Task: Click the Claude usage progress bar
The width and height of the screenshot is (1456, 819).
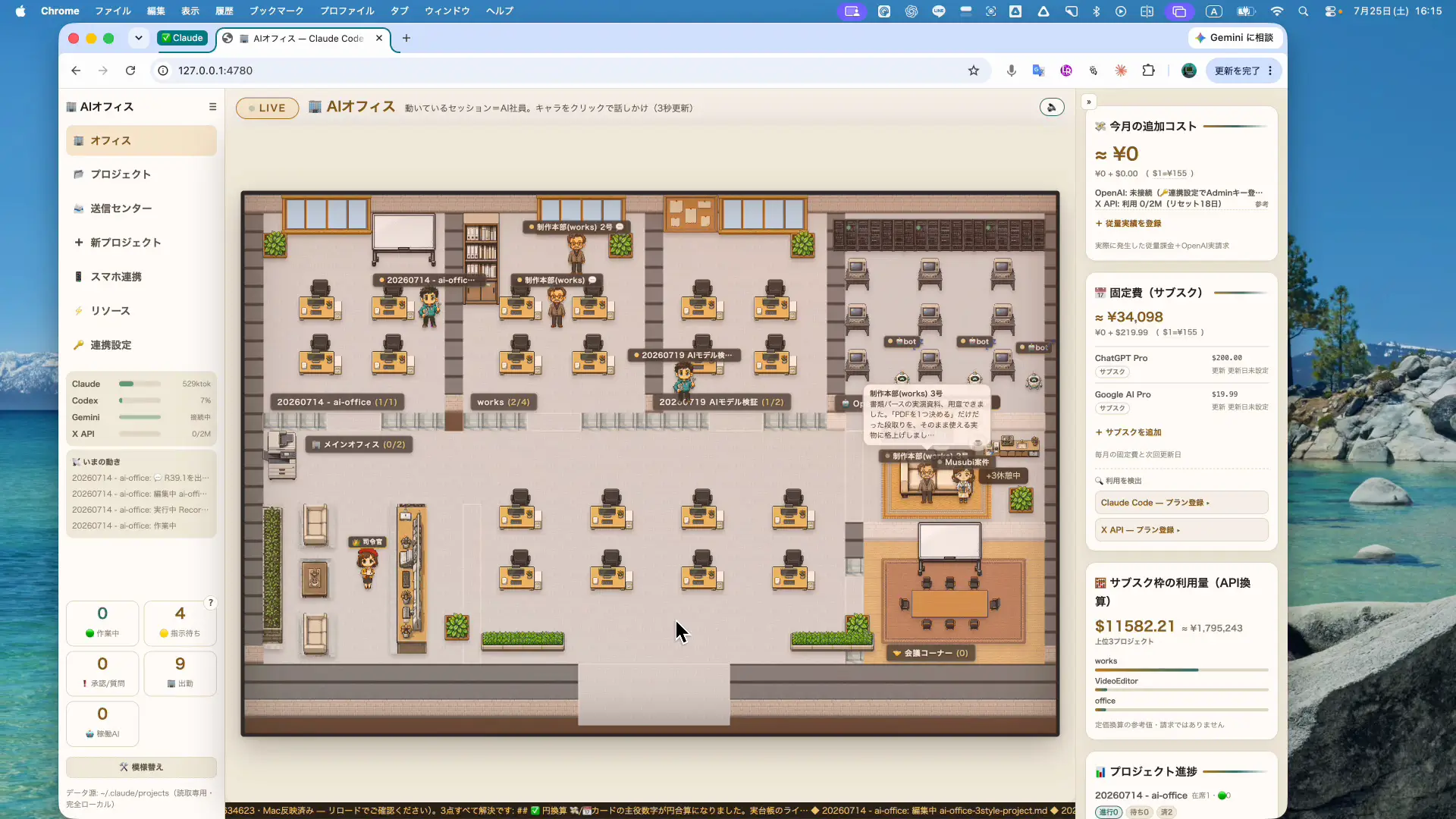Action: tap(140, 384)
